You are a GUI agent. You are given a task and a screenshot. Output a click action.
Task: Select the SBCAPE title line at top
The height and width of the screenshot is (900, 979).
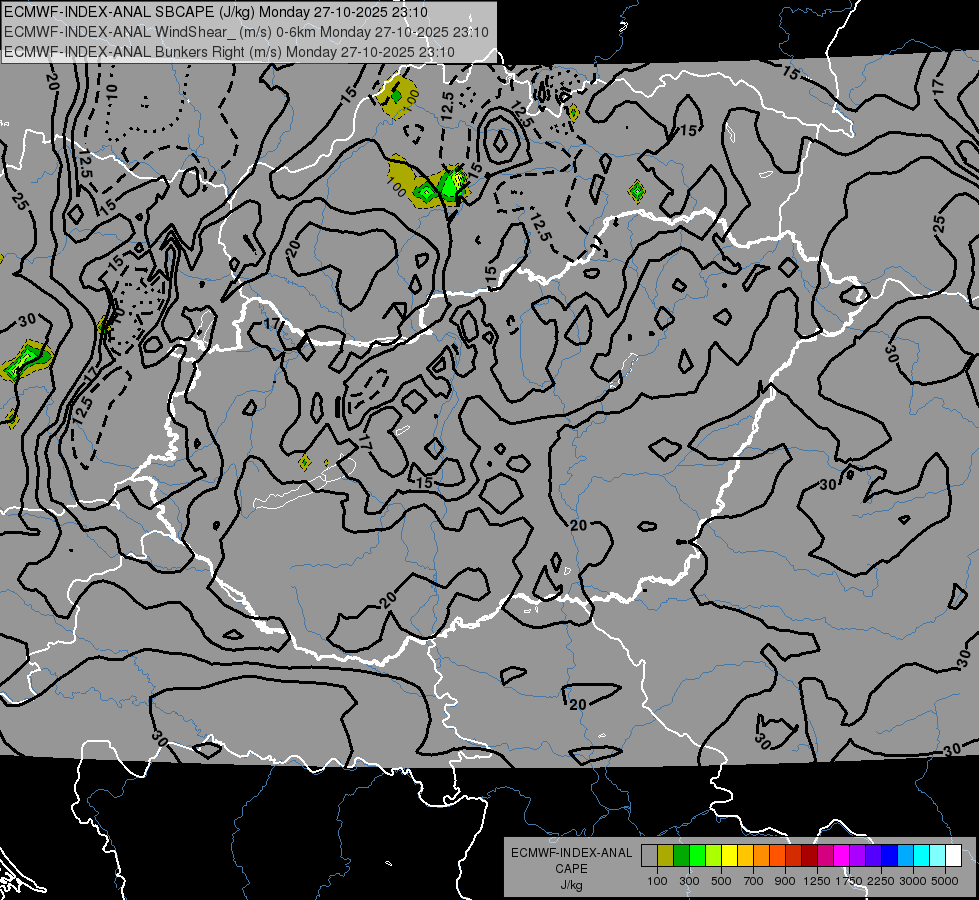[216, 12]
